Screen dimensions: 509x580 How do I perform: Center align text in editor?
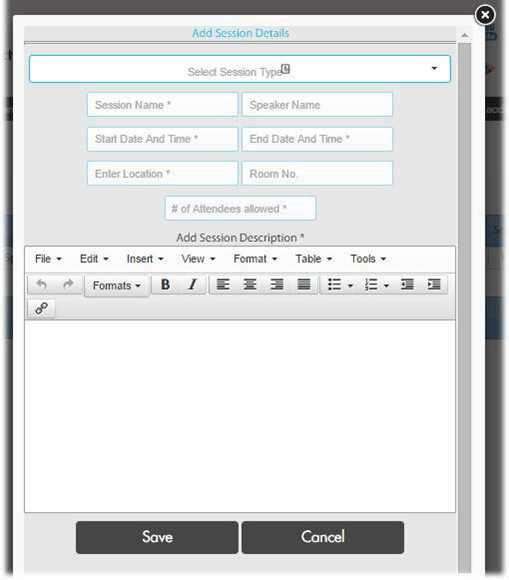(250, 285)
